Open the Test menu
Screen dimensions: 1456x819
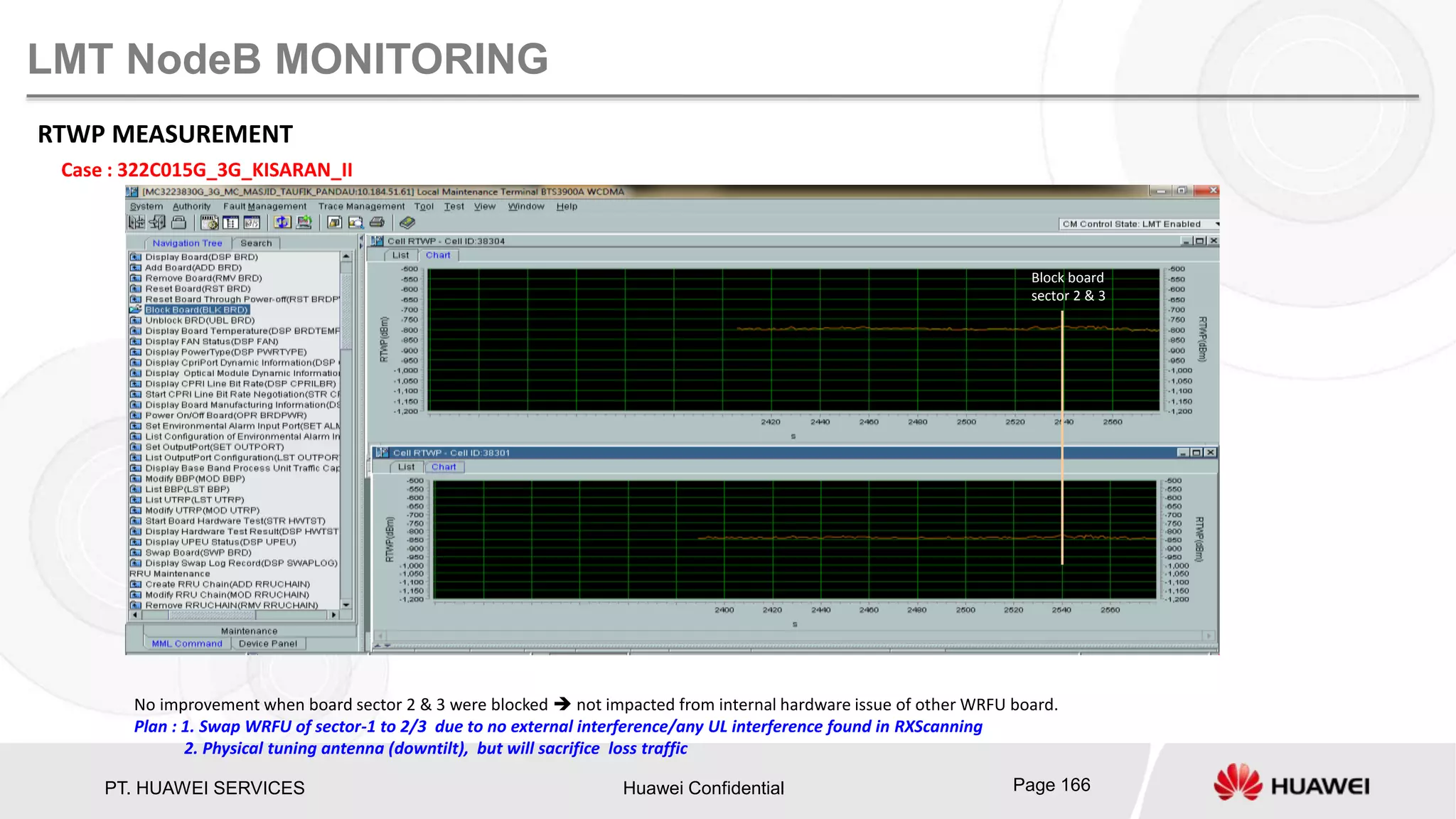454,207
